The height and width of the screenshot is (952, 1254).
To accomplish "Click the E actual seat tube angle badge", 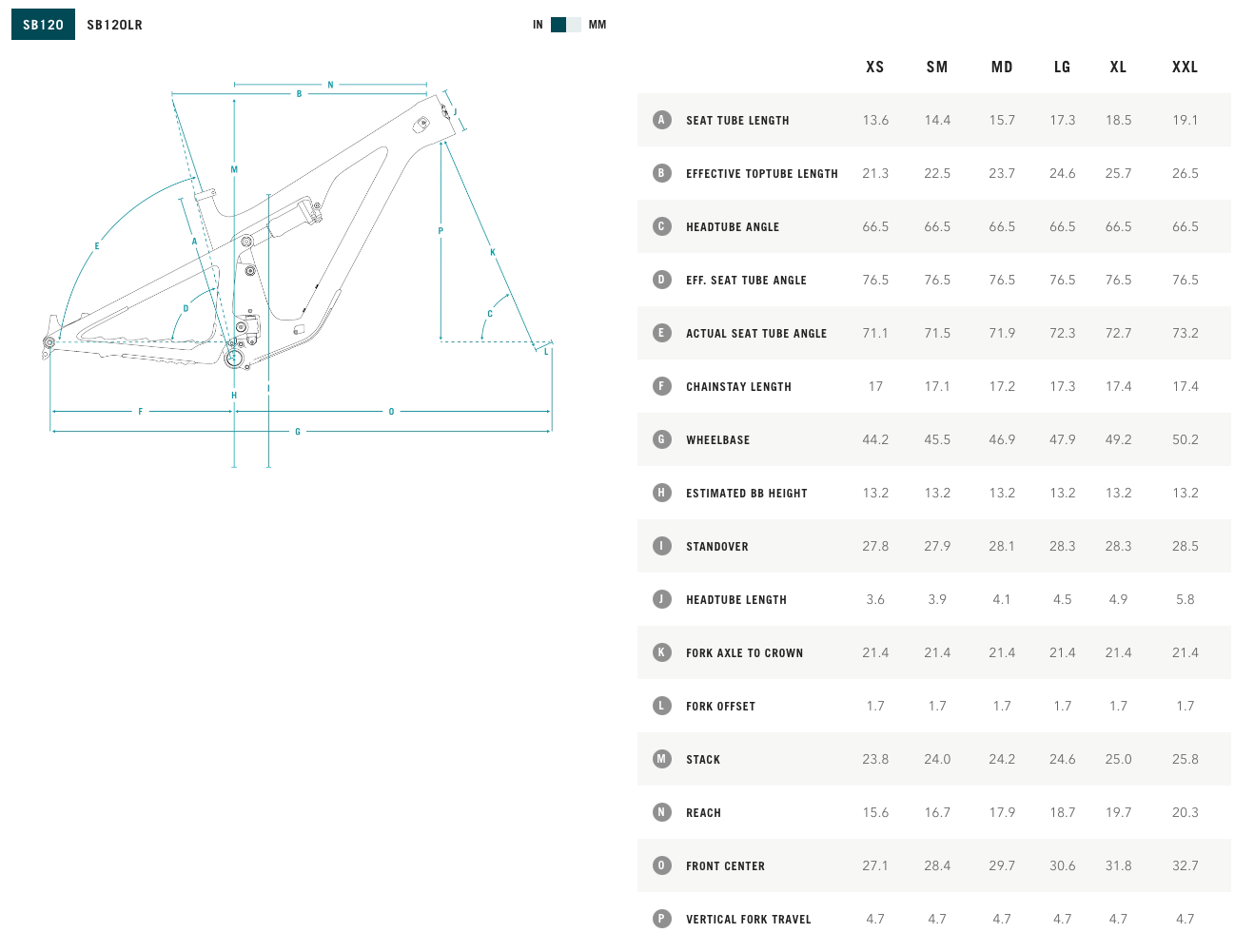I will (661, 333).
